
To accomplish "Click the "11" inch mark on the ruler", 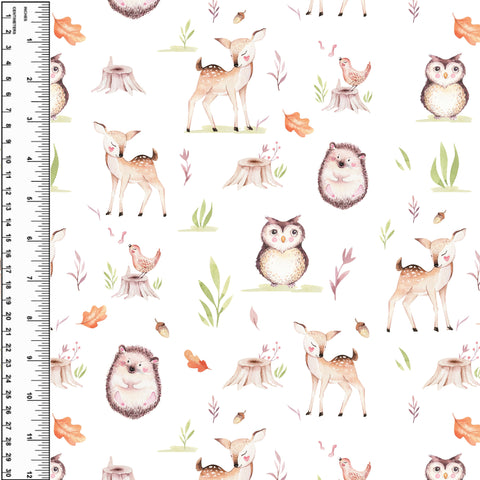I will point(30,436).
